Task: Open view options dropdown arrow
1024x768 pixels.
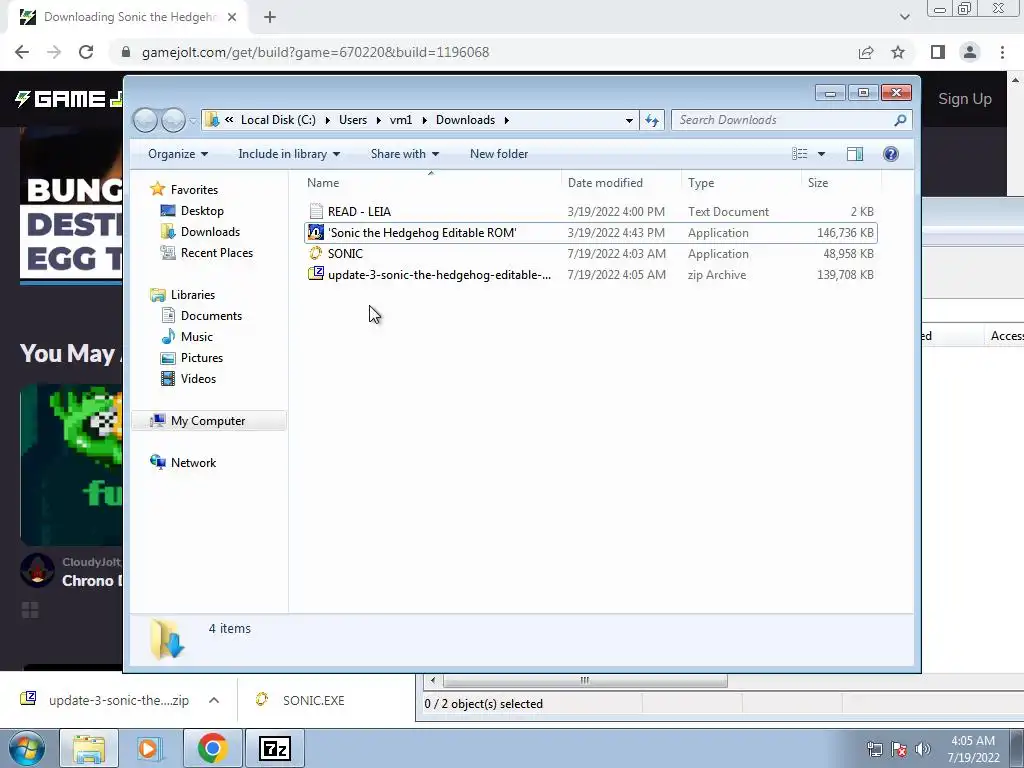Action: (x=822, y=154)
